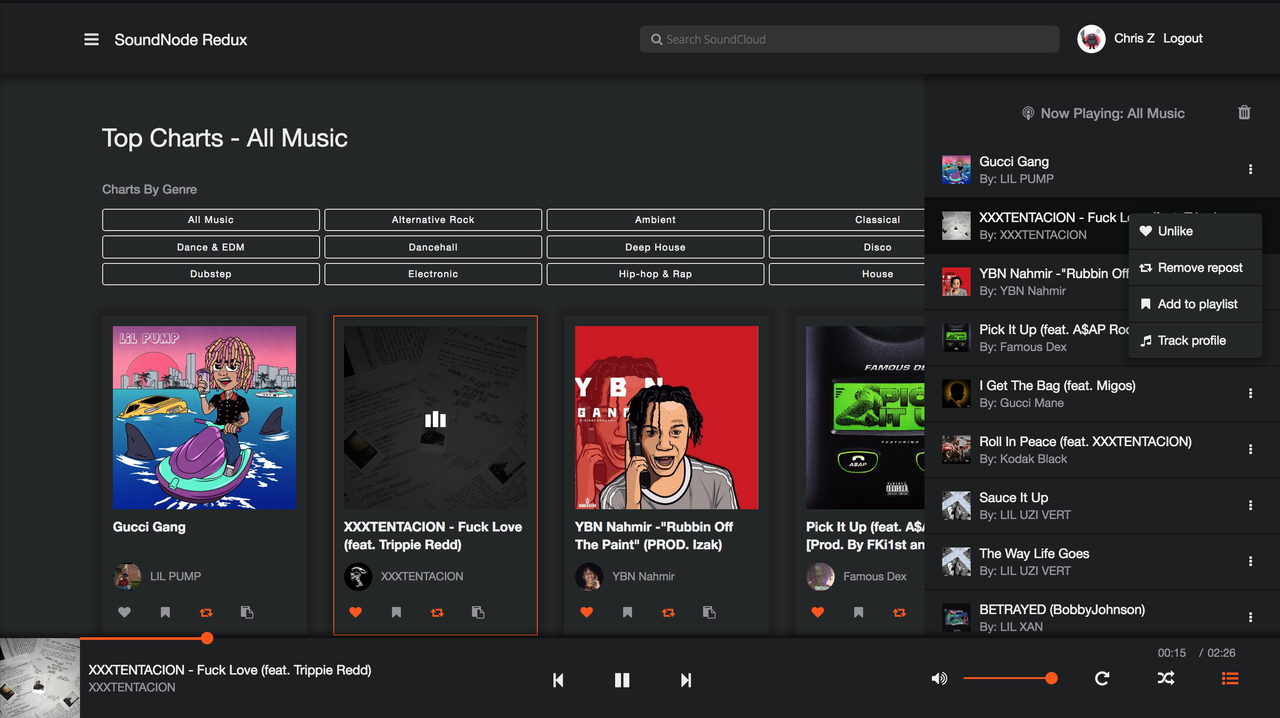The image size is (1280, 718).
Task: Unlike the Pick It Up card
Action: tap(817, 612)
